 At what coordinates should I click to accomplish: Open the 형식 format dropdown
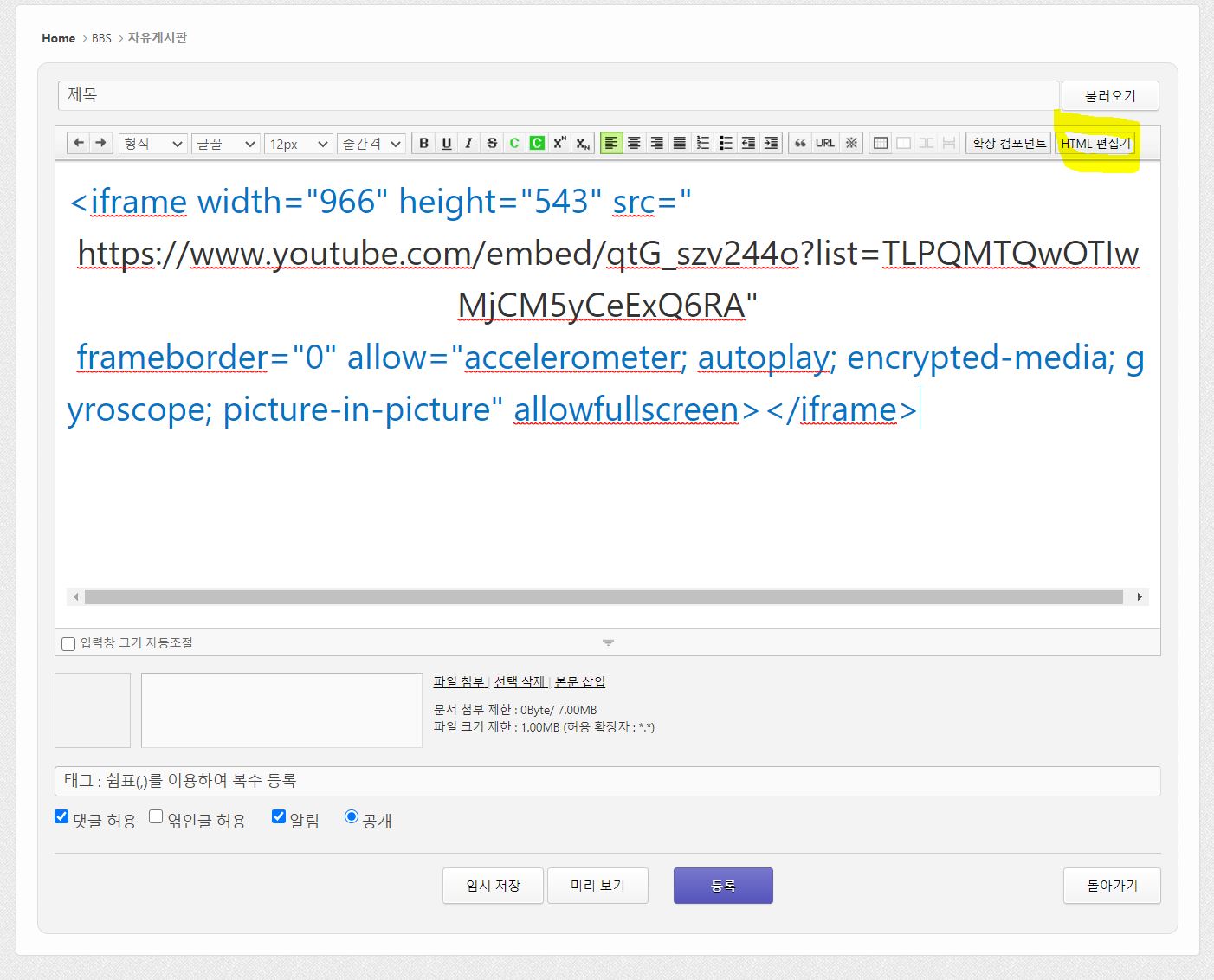pyautogui.click(x=152, y=144)
